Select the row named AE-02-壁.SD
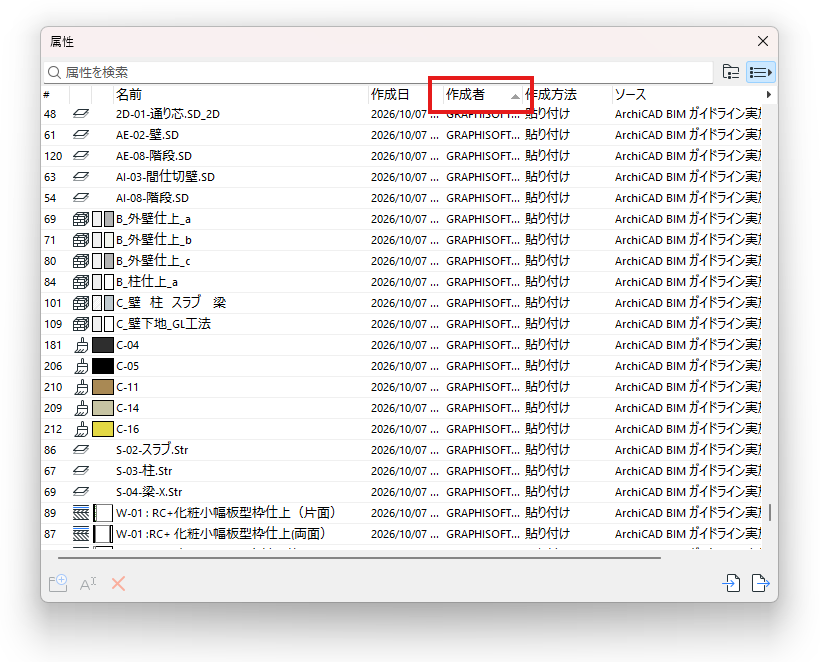Viewport: 820px width, 662px height. point(402,134)
